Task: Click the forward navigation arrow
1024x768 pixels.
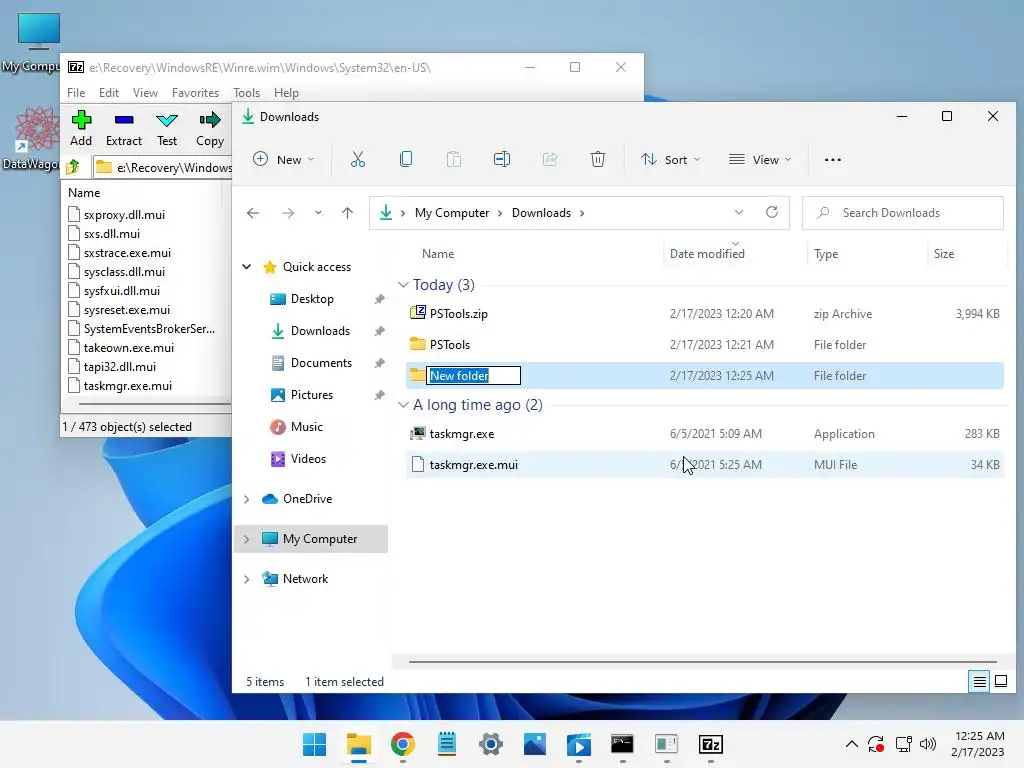Action: (287, 213)
